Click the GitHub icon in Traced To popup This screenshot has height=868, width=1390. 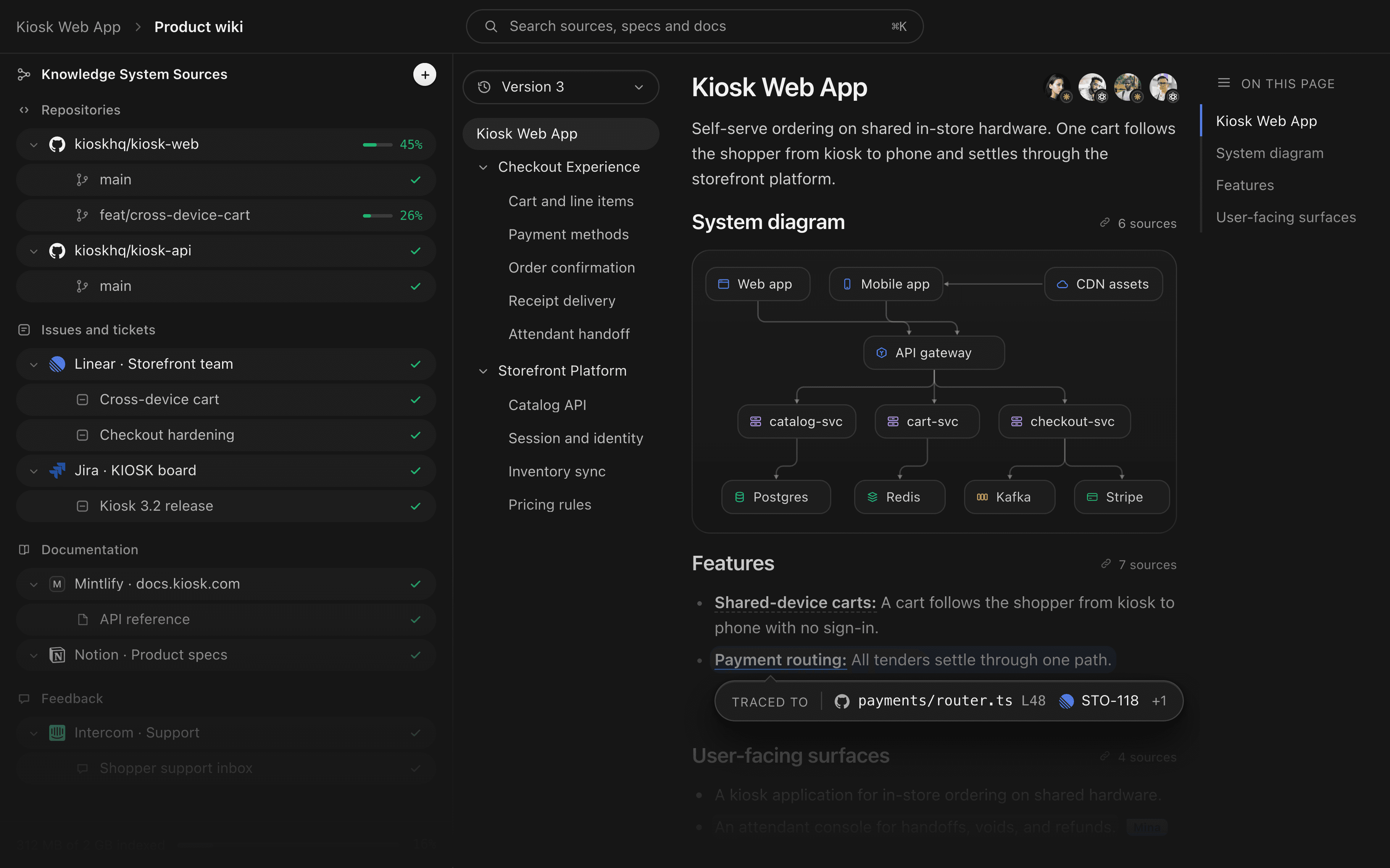pyautogui.click(x=841, y=701)
